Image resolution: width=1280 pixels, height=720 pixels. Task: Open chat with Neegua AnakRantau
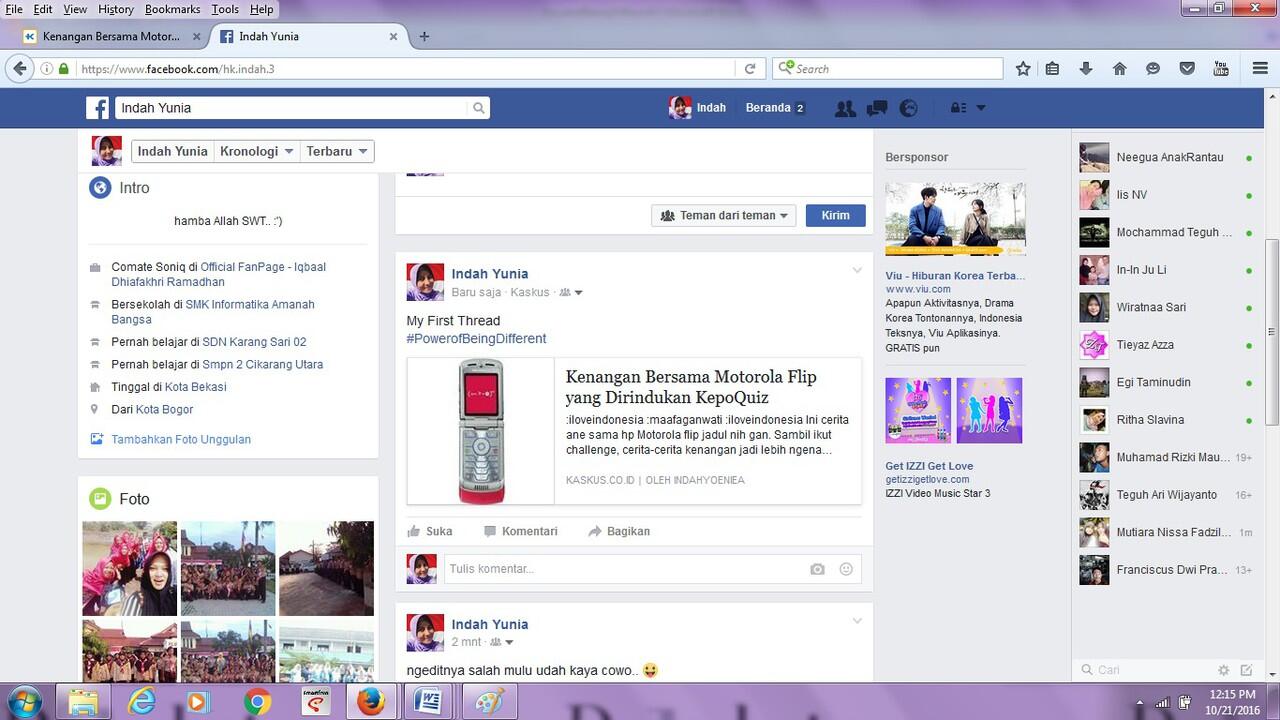1165,157
